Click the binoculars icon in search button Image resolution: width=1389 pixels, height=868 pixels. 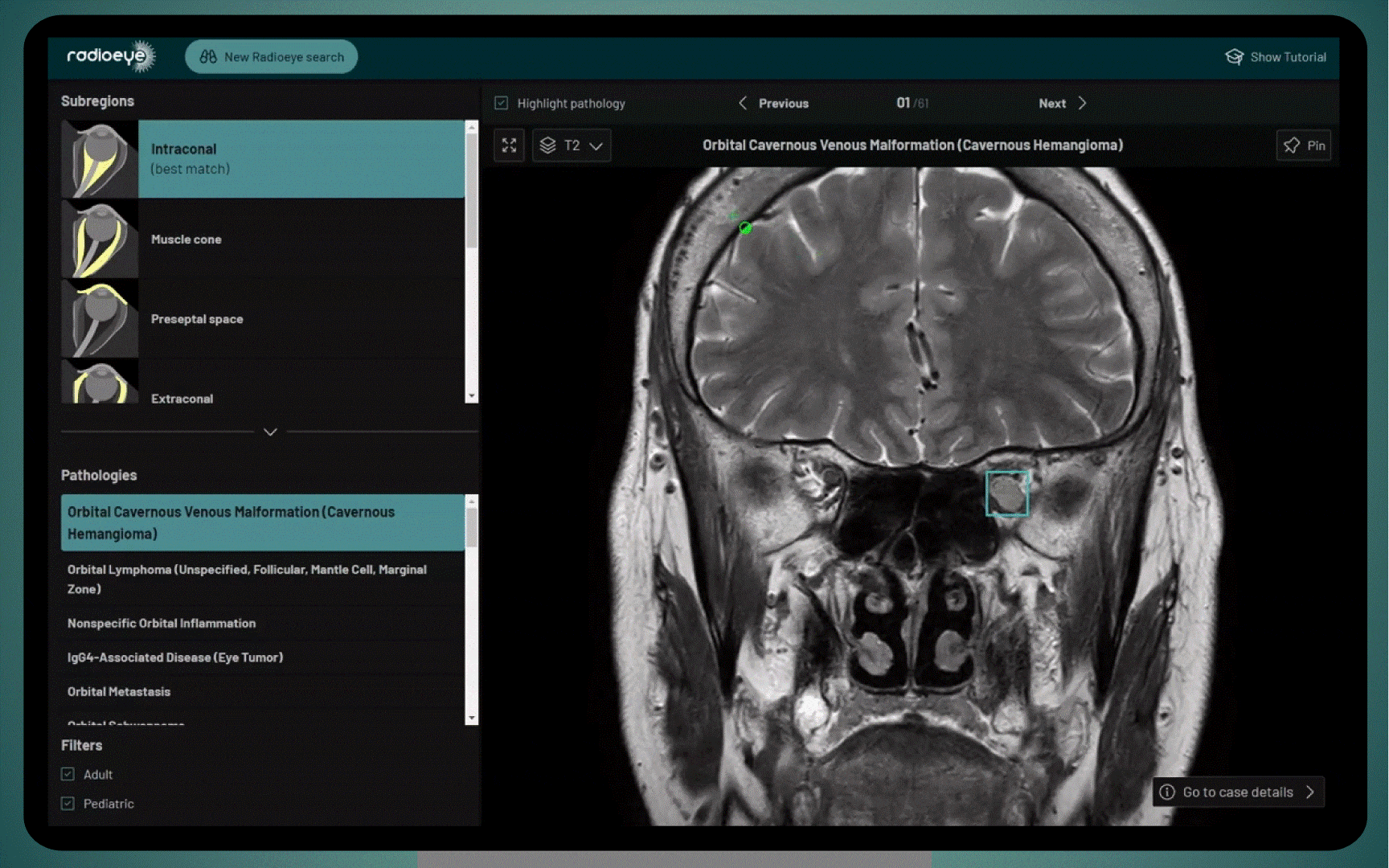click(208, 57)
